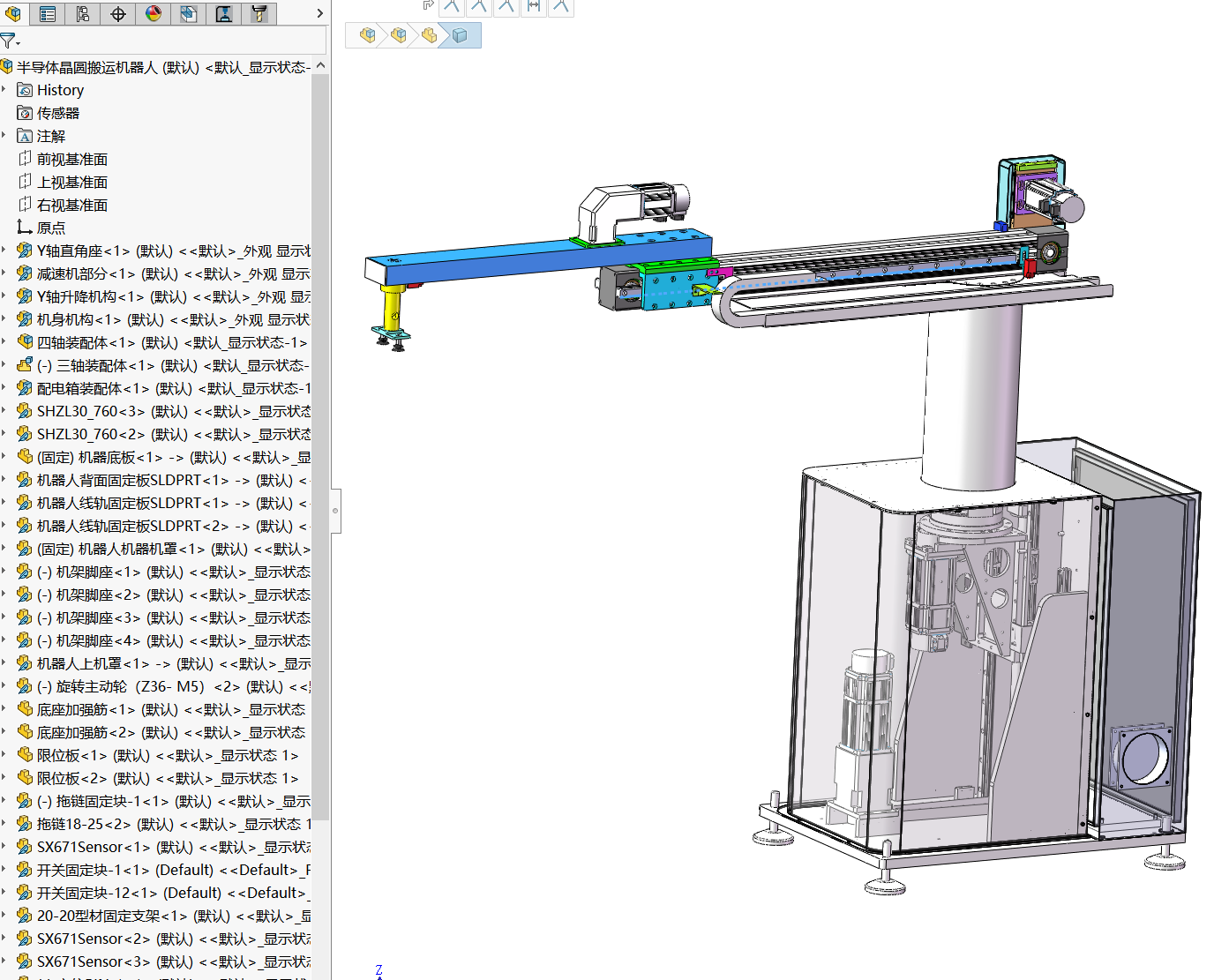The image size is (1229, 980).
Task: Select 机器人上机罩<1> in the tree
Action: click(174, 663)
